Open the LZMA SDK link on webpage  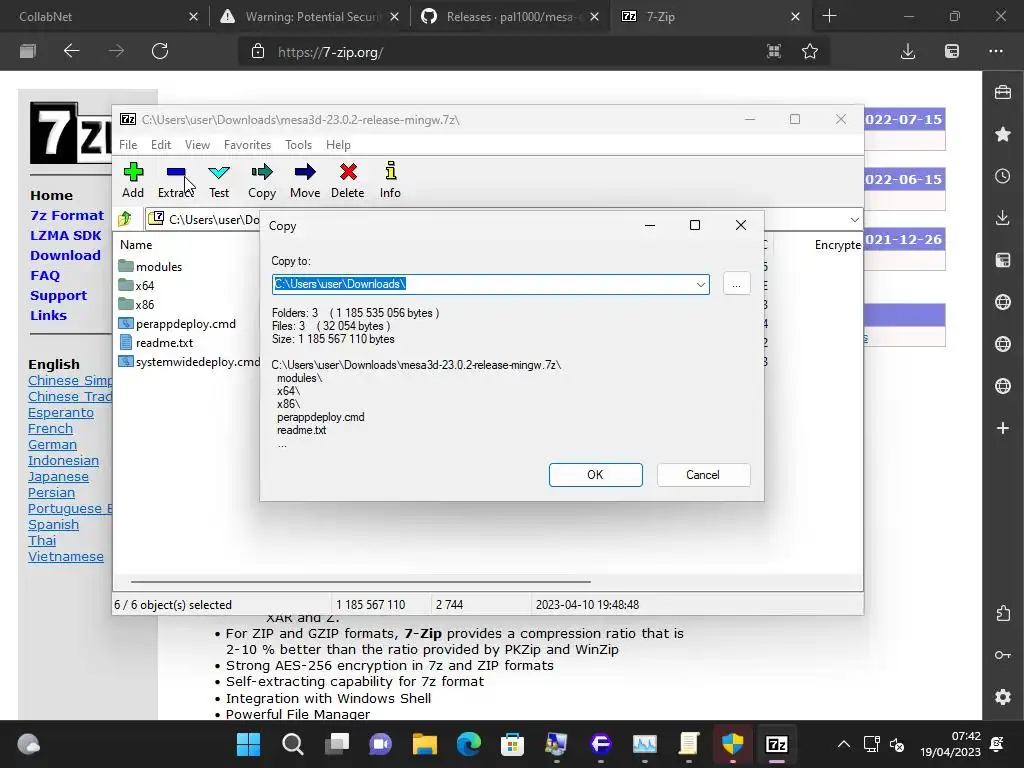point(65,236)
